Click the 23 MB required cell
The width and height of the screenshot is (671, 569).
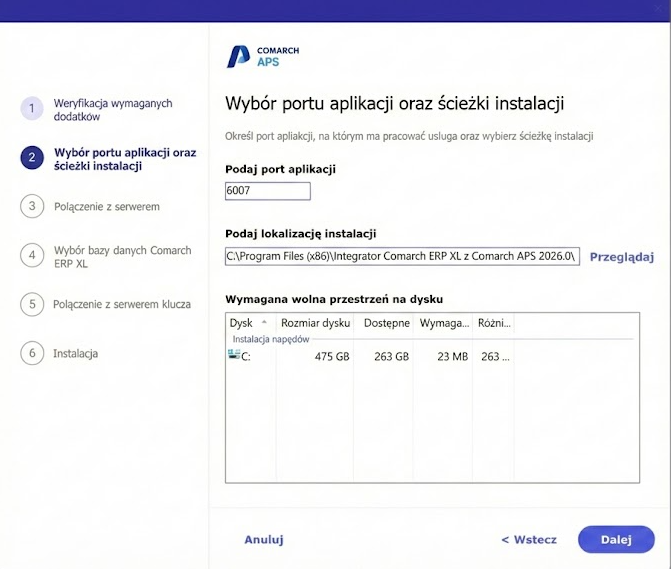452,356
